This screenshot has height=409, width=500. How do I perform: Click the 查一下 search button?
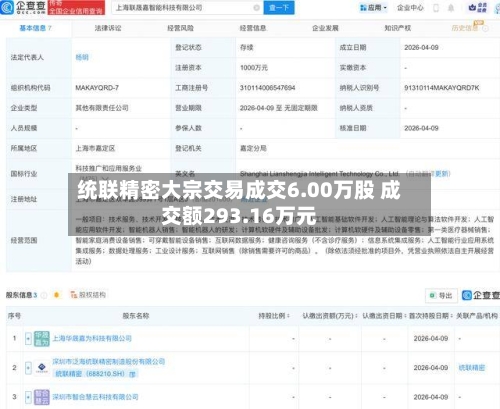click(x=279, y=8)
